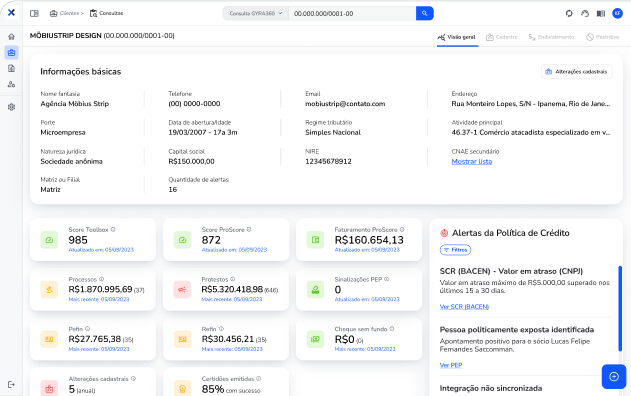Click the info icon beside Certidões emitidas

[x=259, y=378]
